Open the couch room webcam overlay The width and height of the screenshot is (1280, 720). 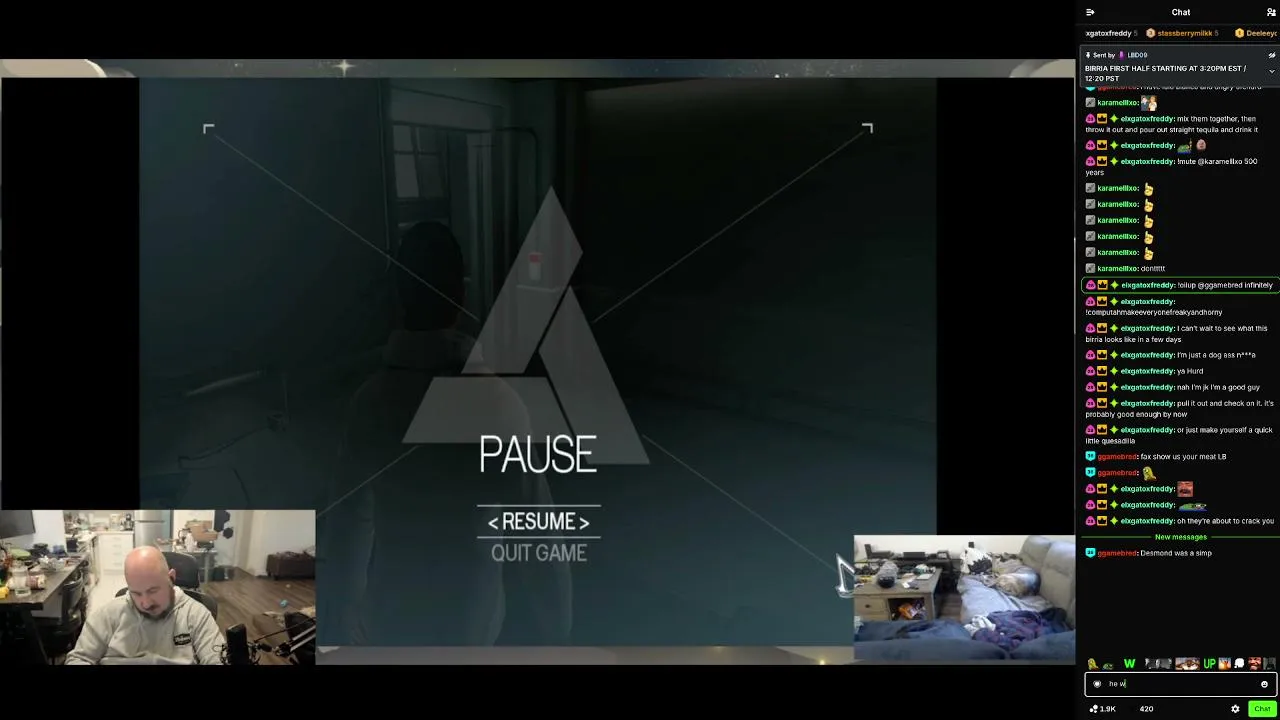click(x=964, y=598)
